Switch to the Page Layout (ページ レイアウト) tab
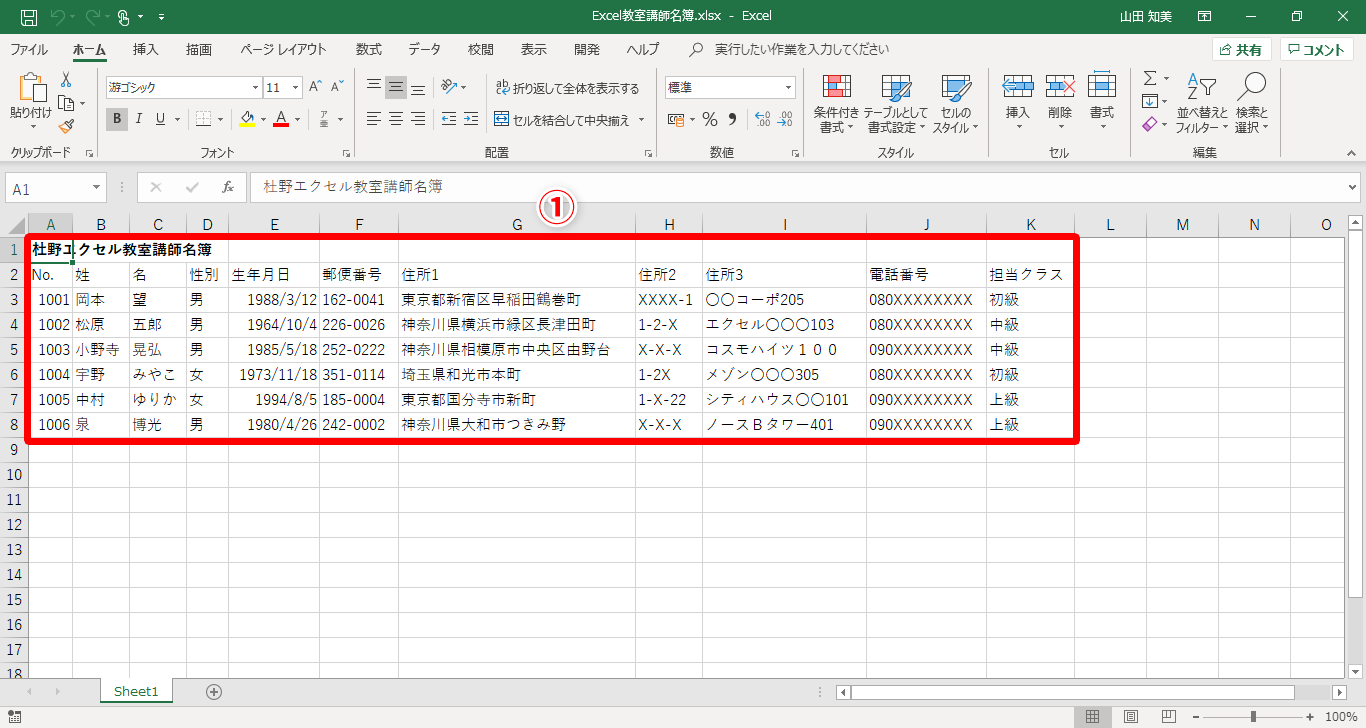Image resolution: width=1366 pixels, height=728 pixels. pyautogui.click(x=283, y=49)
